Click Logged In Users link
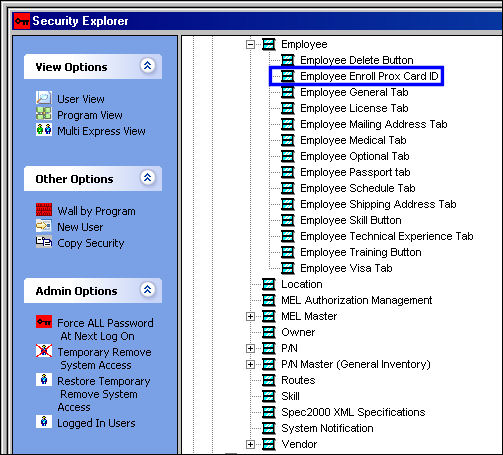 click(96, 423)
